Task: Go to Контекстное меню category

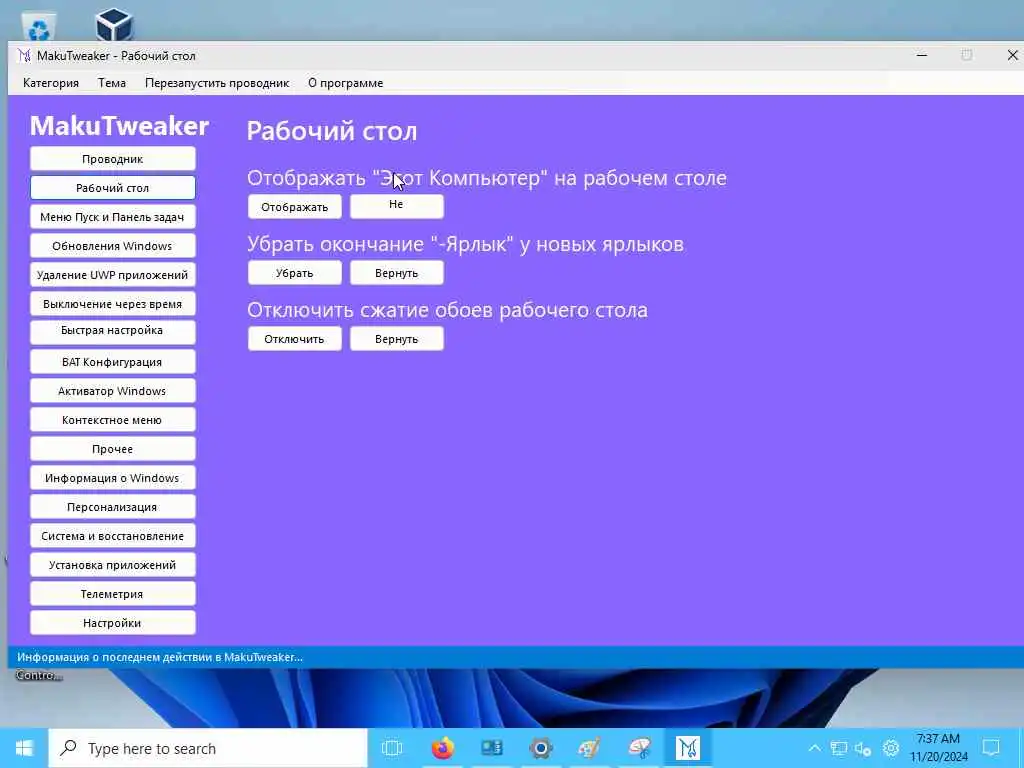Action: click(112, 420)
